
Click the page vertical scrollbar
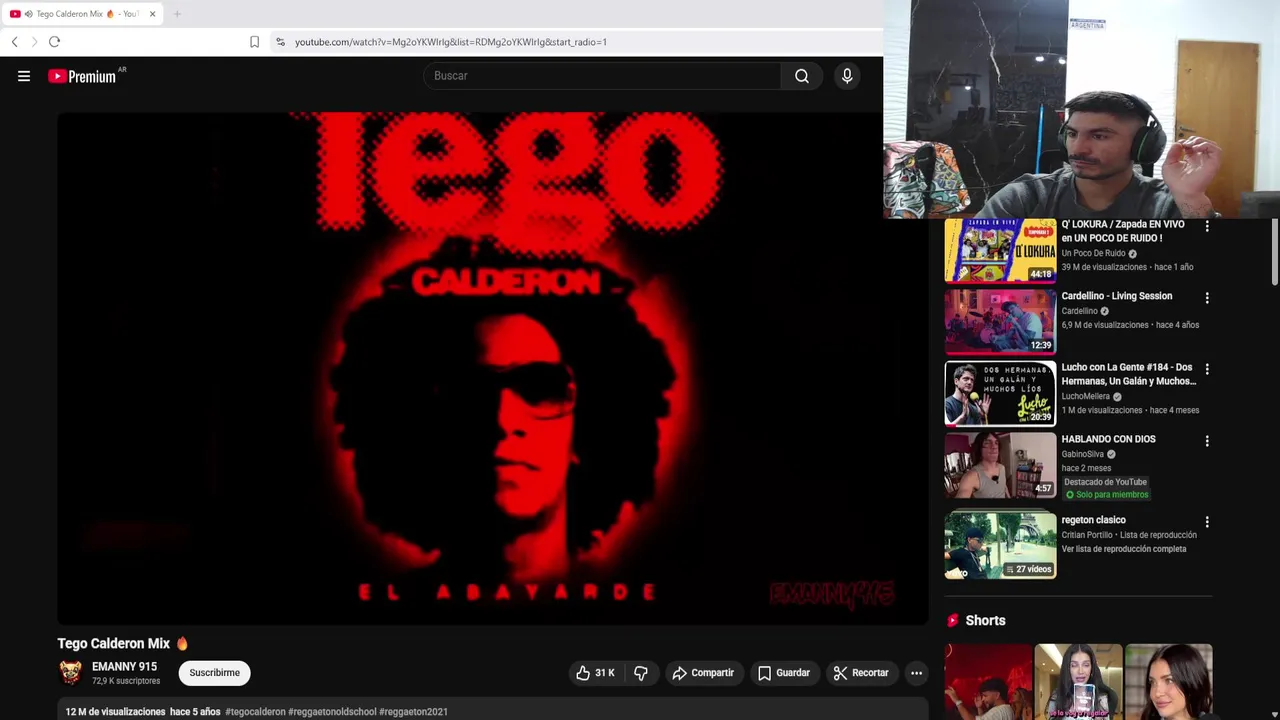tap(1274, 250)
